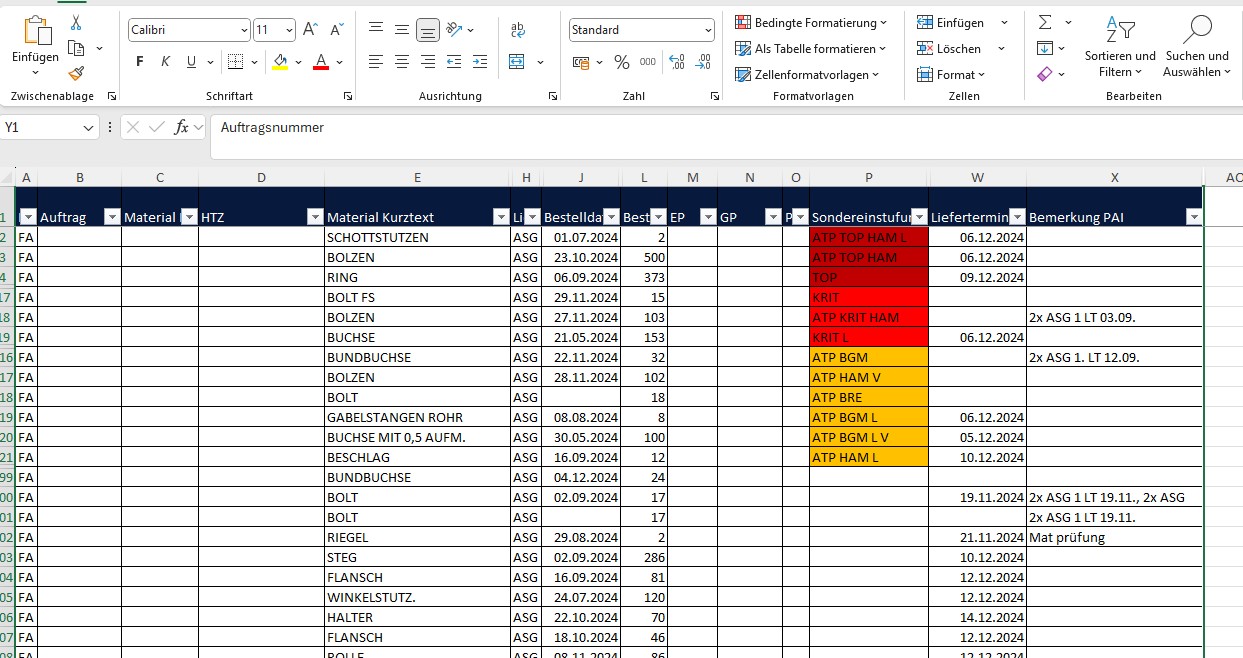The width and height of the screenshot is (1243, 658).
Task: Open Sortieren und Filtern menu
Action: 1120,46
